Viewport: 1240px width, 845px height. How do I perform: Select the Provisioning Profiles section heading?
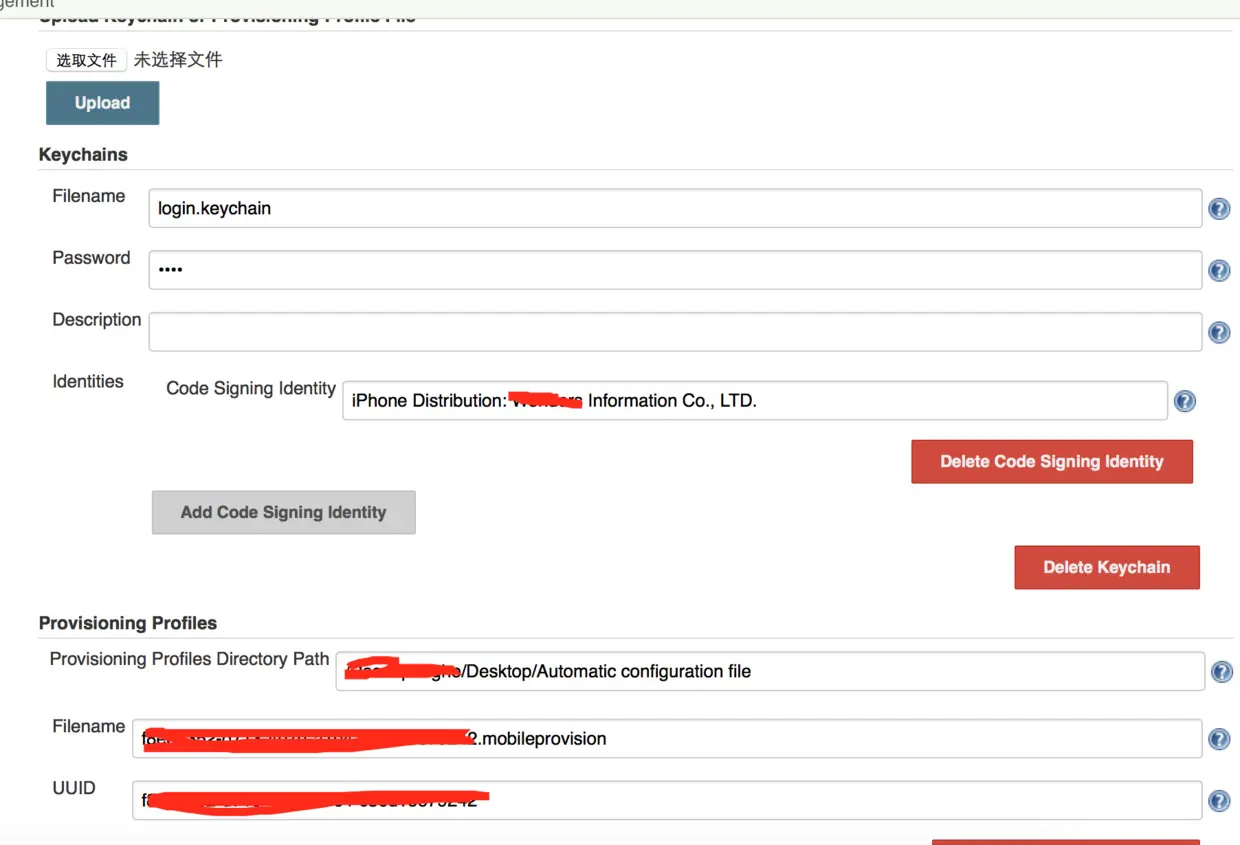tap(128, 623)
